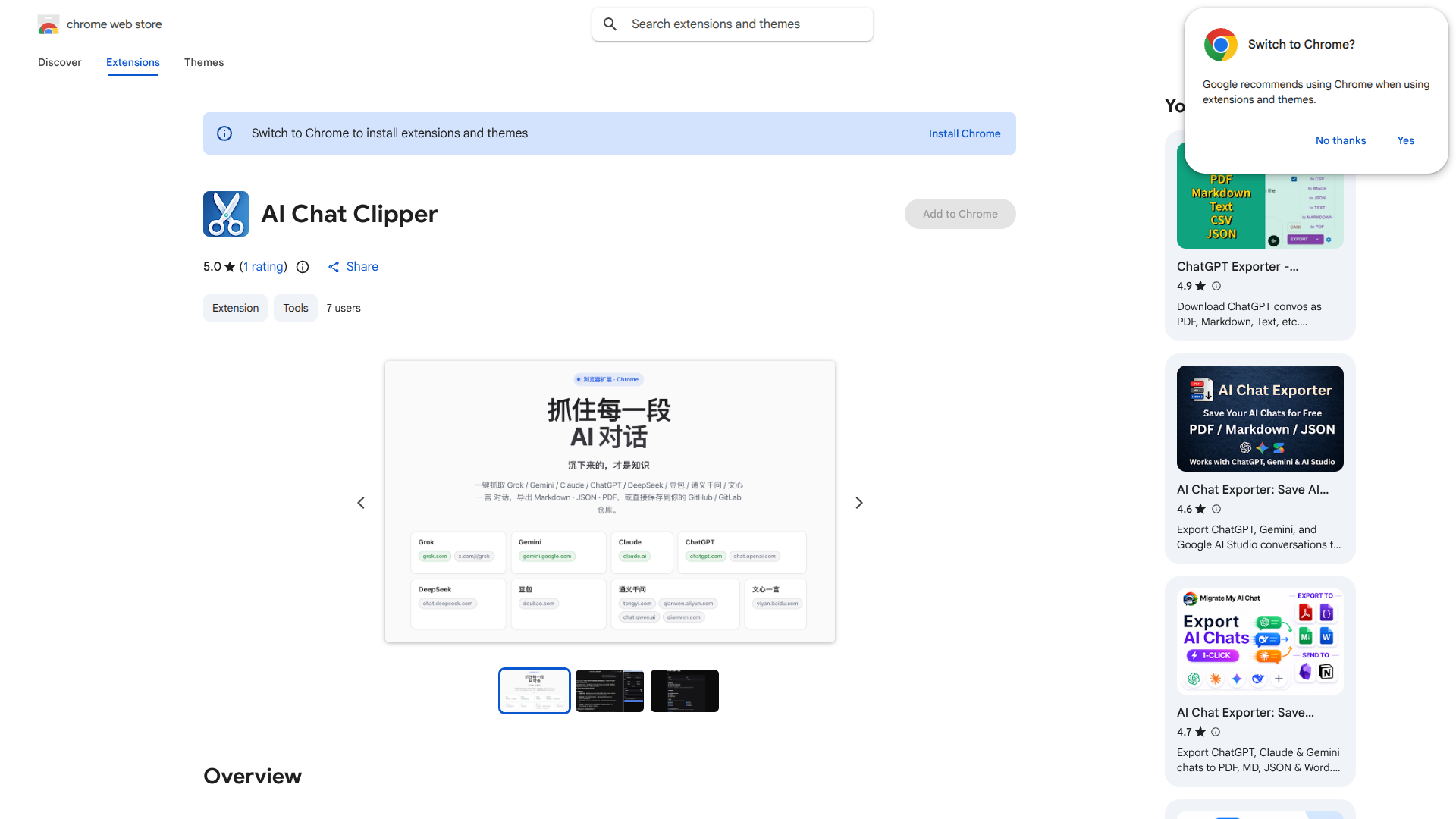Open the Extensions tab
Viewport: 1456px width, 819px height.
click(133, 62)
